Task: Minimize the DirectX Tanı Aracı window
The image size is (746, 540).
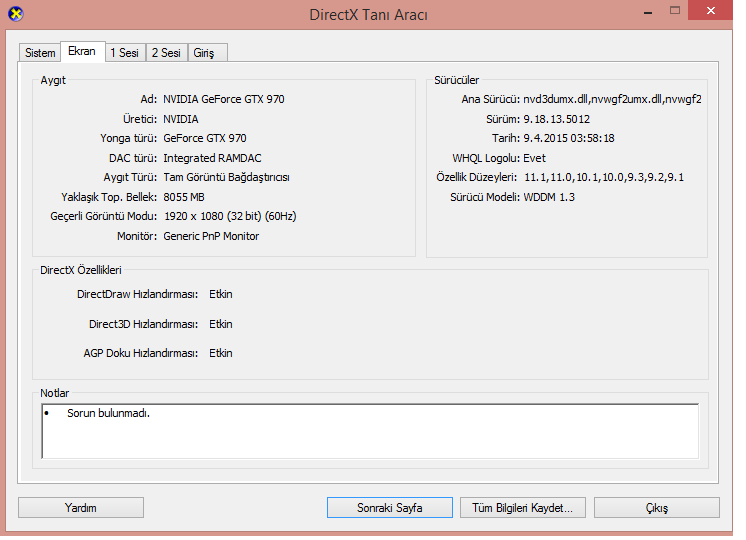Action: pyautogui.click(x=648, y=11)
